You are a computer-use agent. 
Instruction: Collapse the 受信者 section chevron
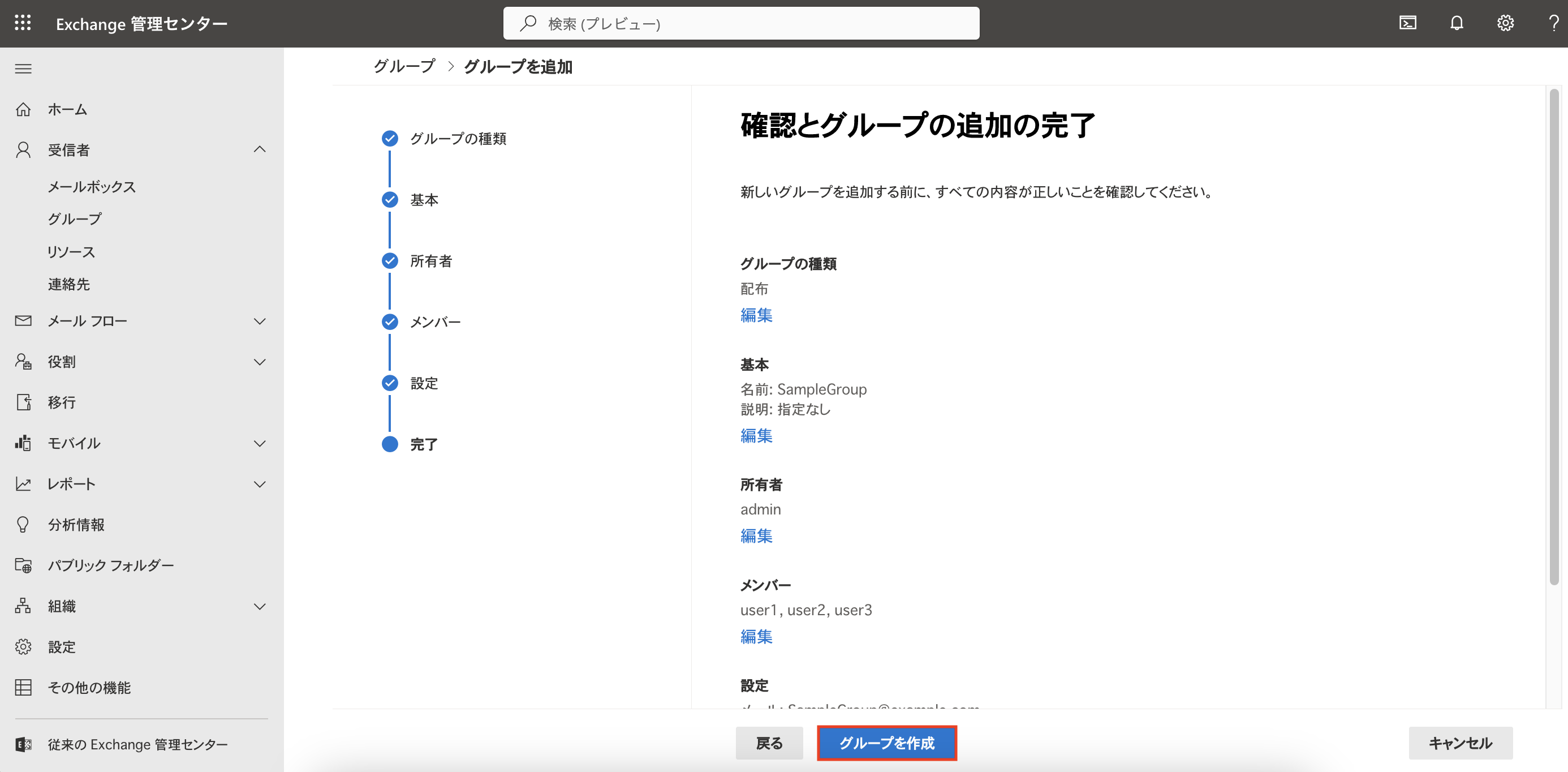click(259, 149)
